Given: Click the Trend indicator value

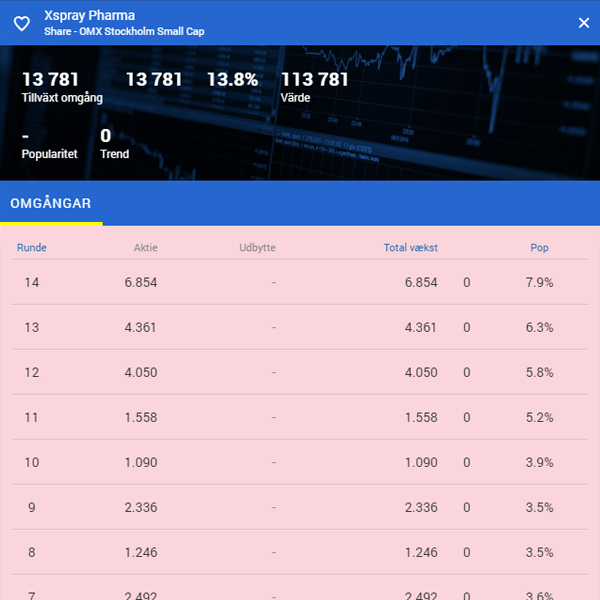Looking at the screenshot, I should pyautogui.click(x=106, y=137).
